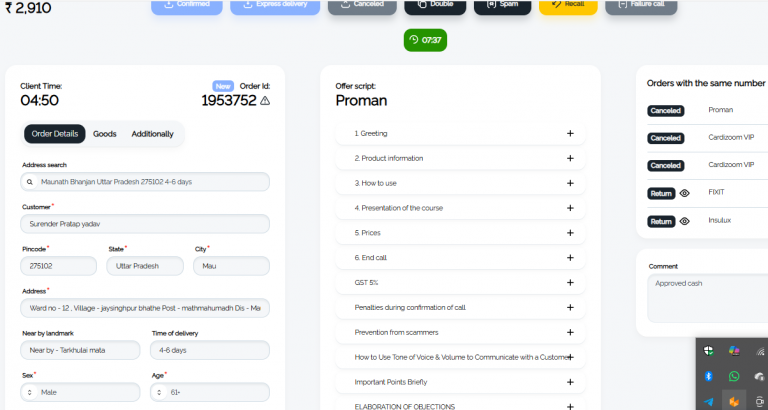The image size is (768, 410).
Task: Expand the GST 5% section
Action: [x=460, y=283]
